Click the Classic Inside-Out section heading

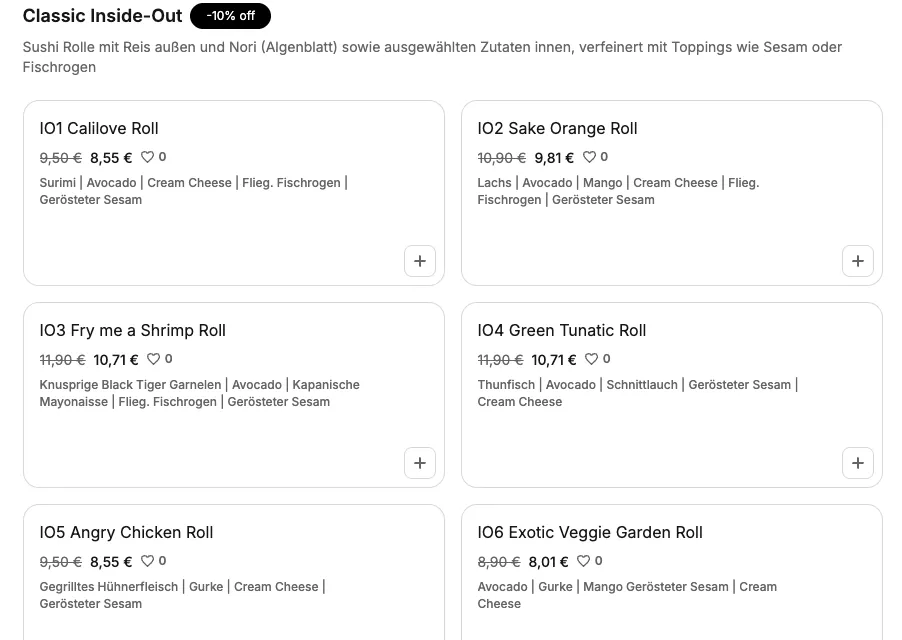[x=102, y=16]
